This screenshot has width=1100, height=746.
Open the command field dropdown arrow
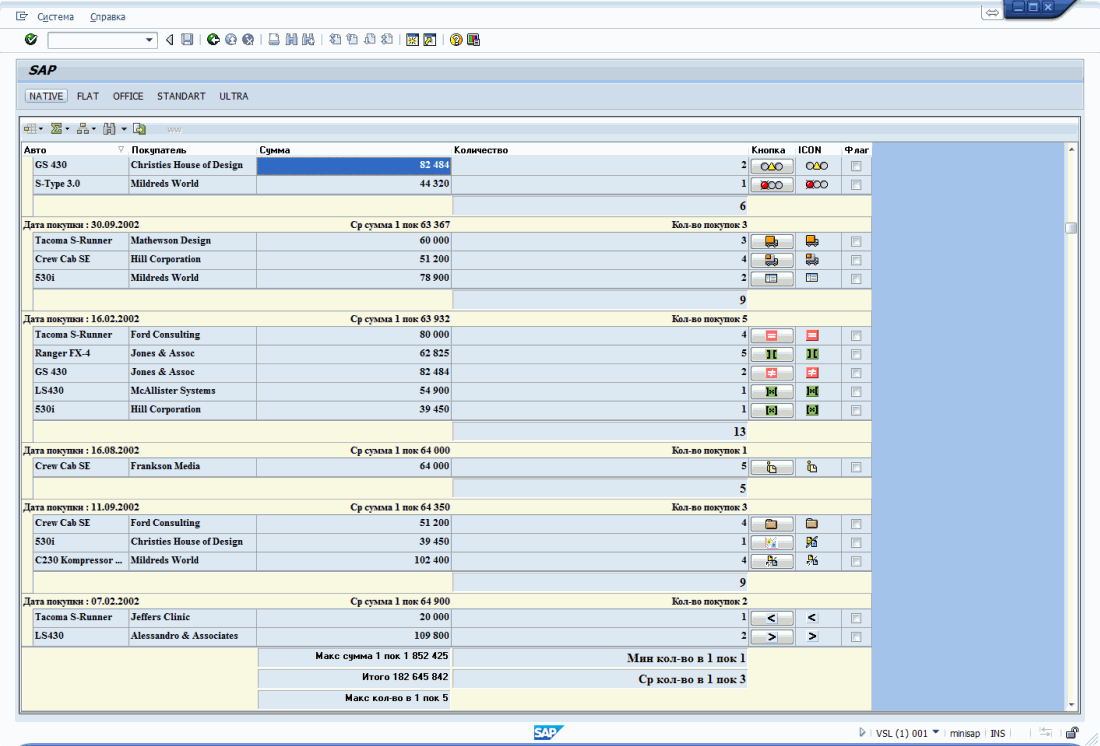click(149, 40)
